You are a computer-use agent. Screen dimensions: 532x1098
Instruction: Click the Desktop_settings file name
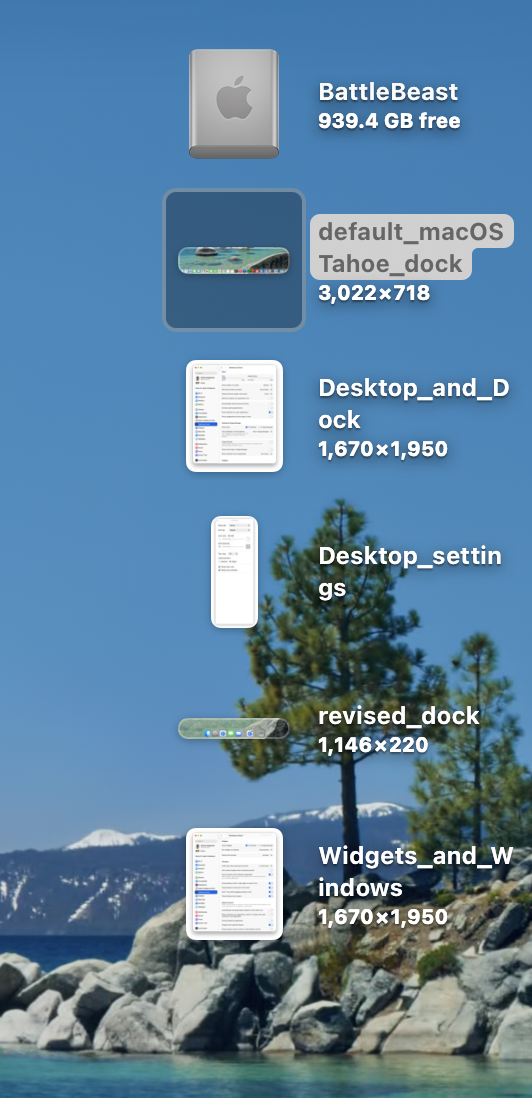[410, 572]
